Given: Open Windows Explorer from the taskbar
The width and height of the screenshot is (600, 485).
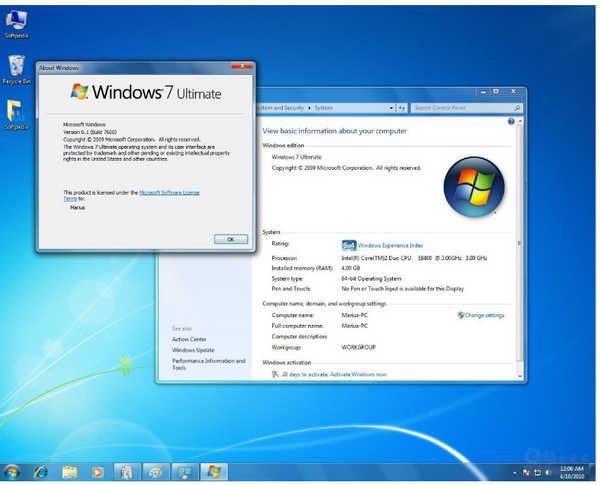Looking at the screenshot, I should point(70,472).
